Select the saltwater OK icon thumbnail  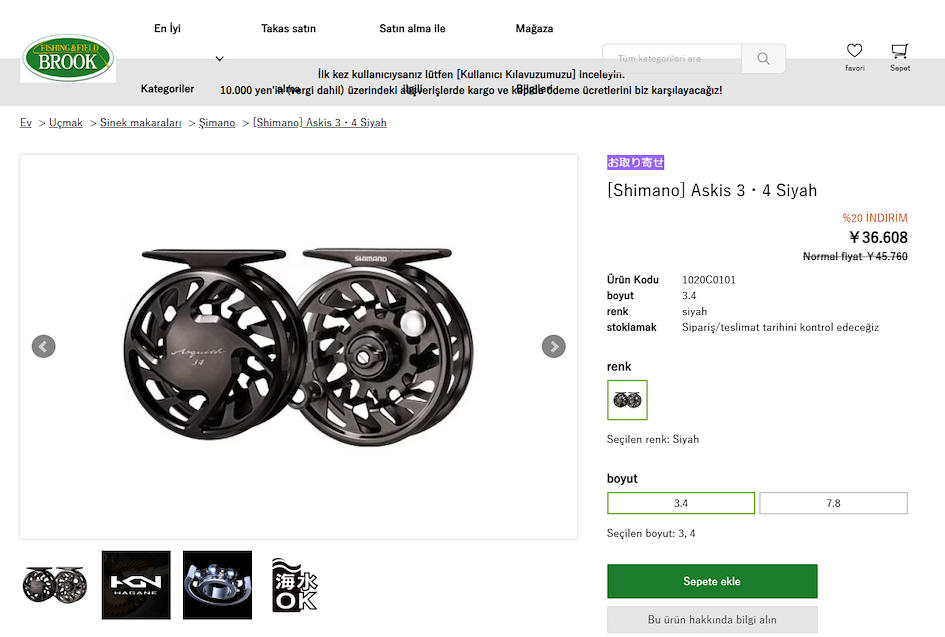coord(295,585)
